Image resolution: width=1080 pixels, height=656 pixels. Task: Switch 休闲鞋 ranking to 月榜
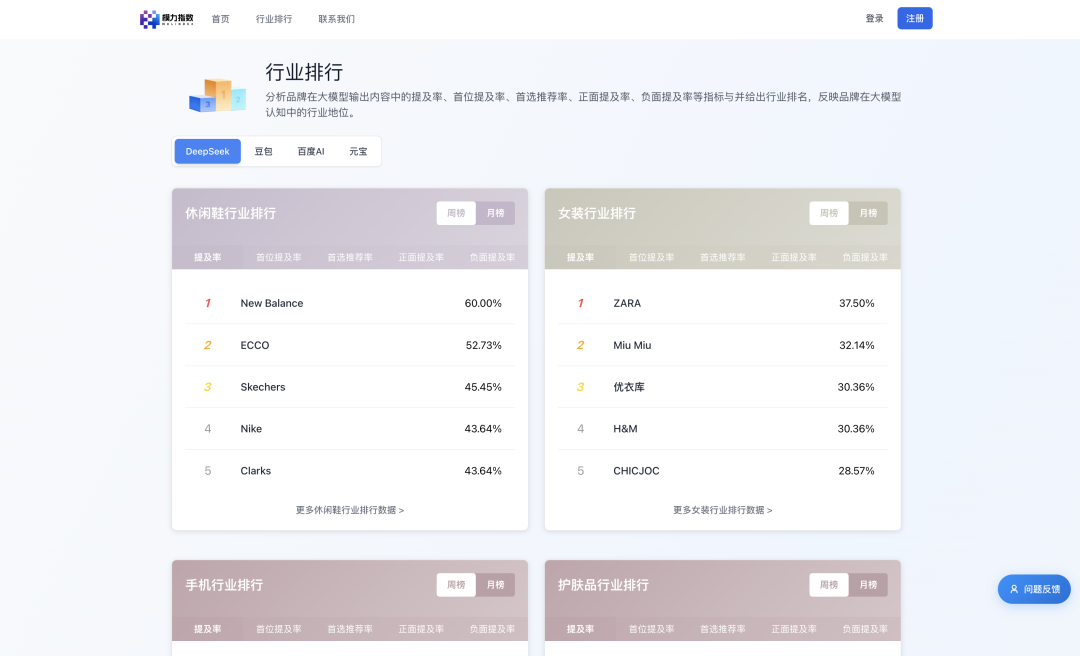495,214
